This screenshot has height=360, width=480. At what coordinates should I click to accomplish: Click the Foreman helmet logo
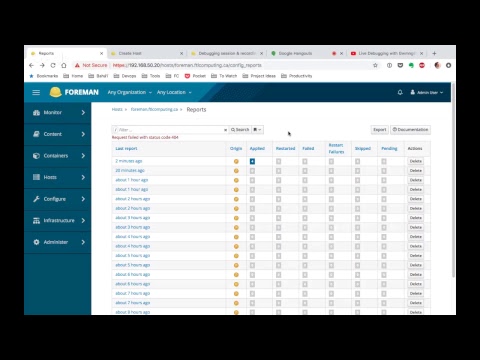click(x=55, y=92)
